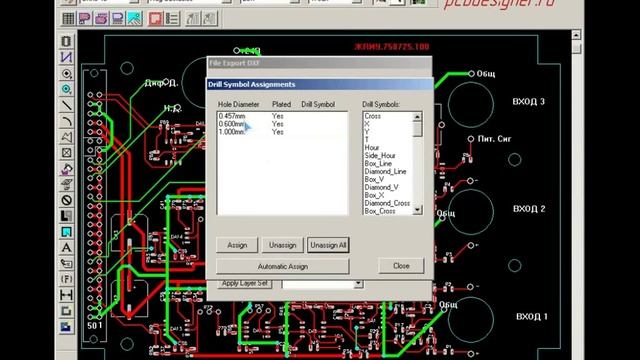The height and width of the screenshot is (360, 640).
Task: Click the PCB canvas vertical scroll-up arrow
Action: click(576, 35)
